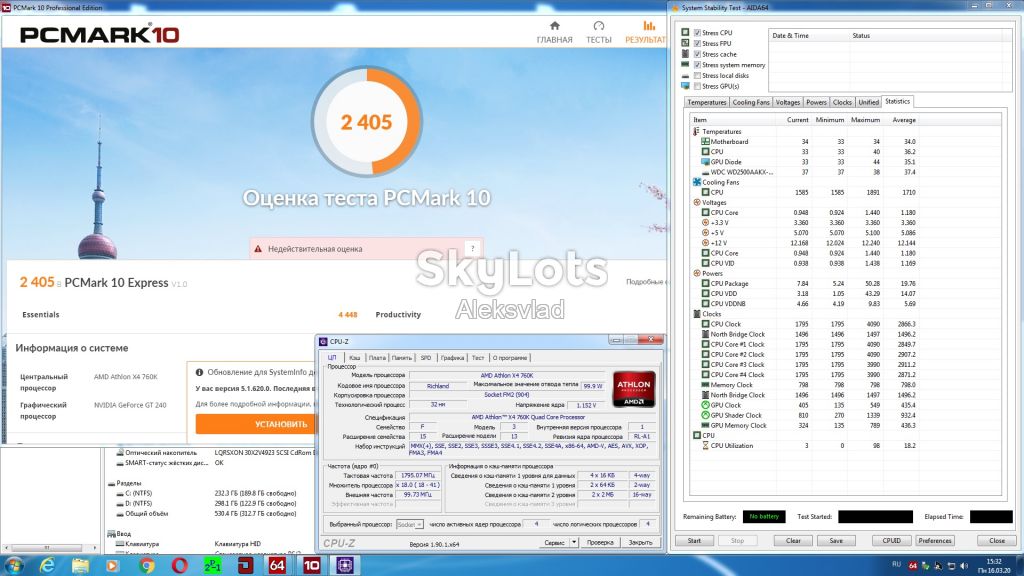Click the Start button in AIDA64
1024x576 pixels.
[694, 540]
